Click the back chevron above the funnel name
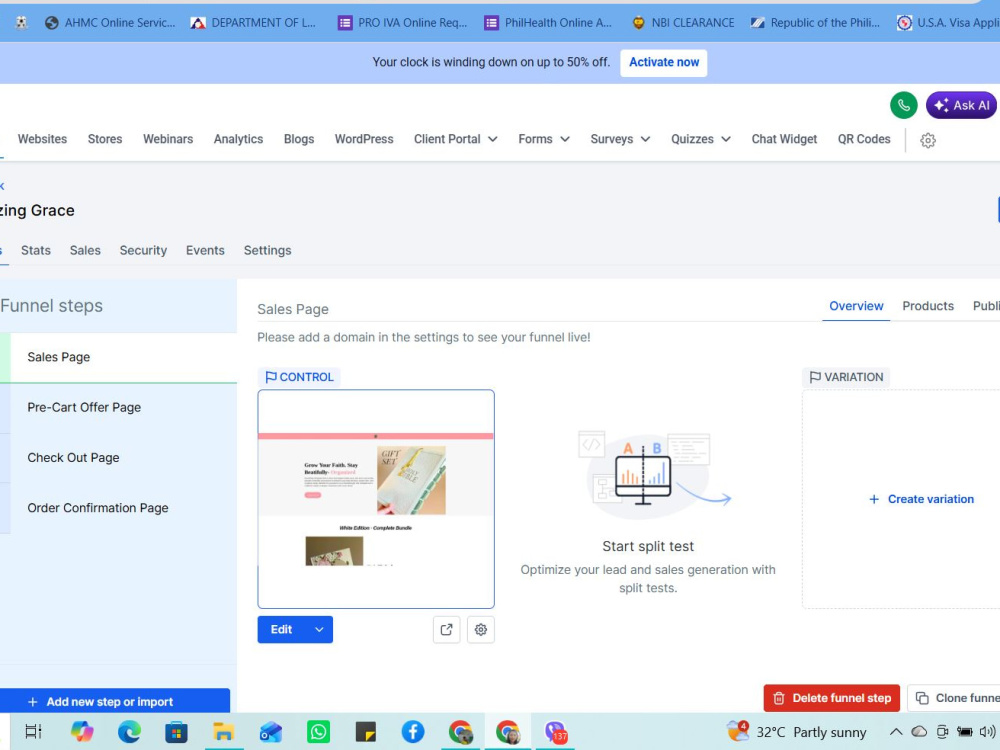Viewport: 1000px width, 750px height. [2, 186]
